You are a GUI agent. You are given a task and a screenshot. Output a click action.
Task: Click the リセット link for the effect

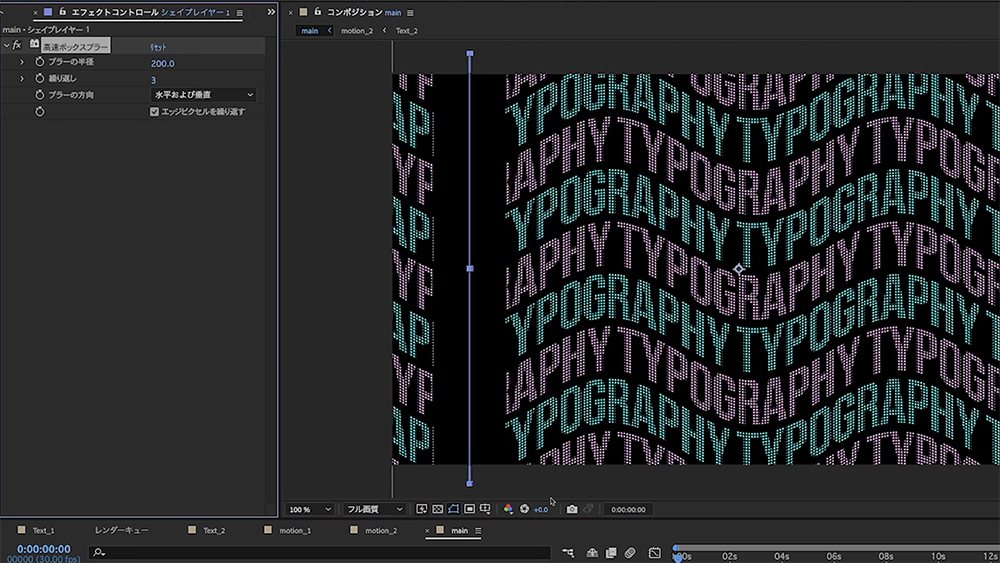point(159,47)
